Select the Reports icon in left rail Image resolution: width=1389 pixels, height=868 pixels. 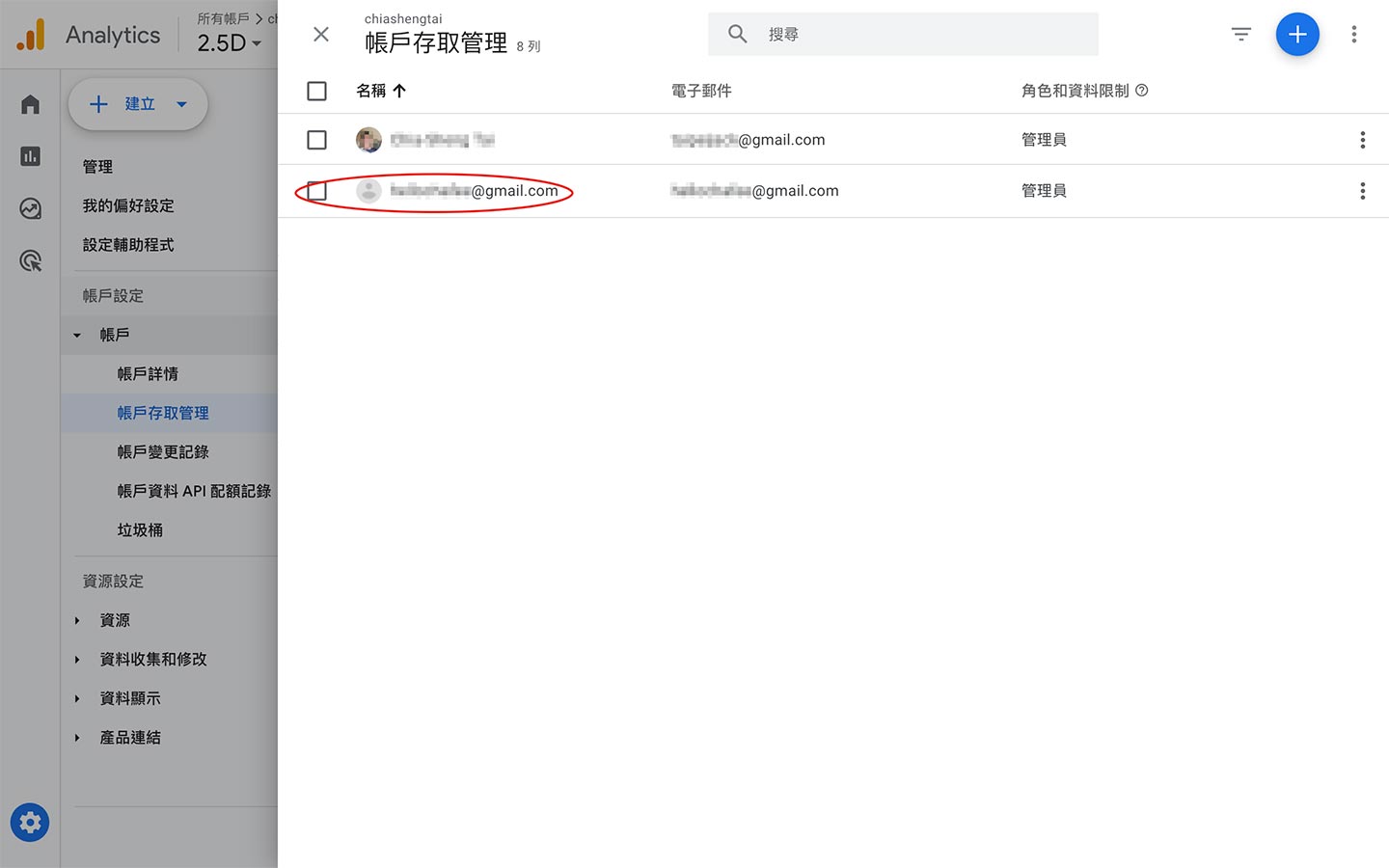tap(30, 154)
